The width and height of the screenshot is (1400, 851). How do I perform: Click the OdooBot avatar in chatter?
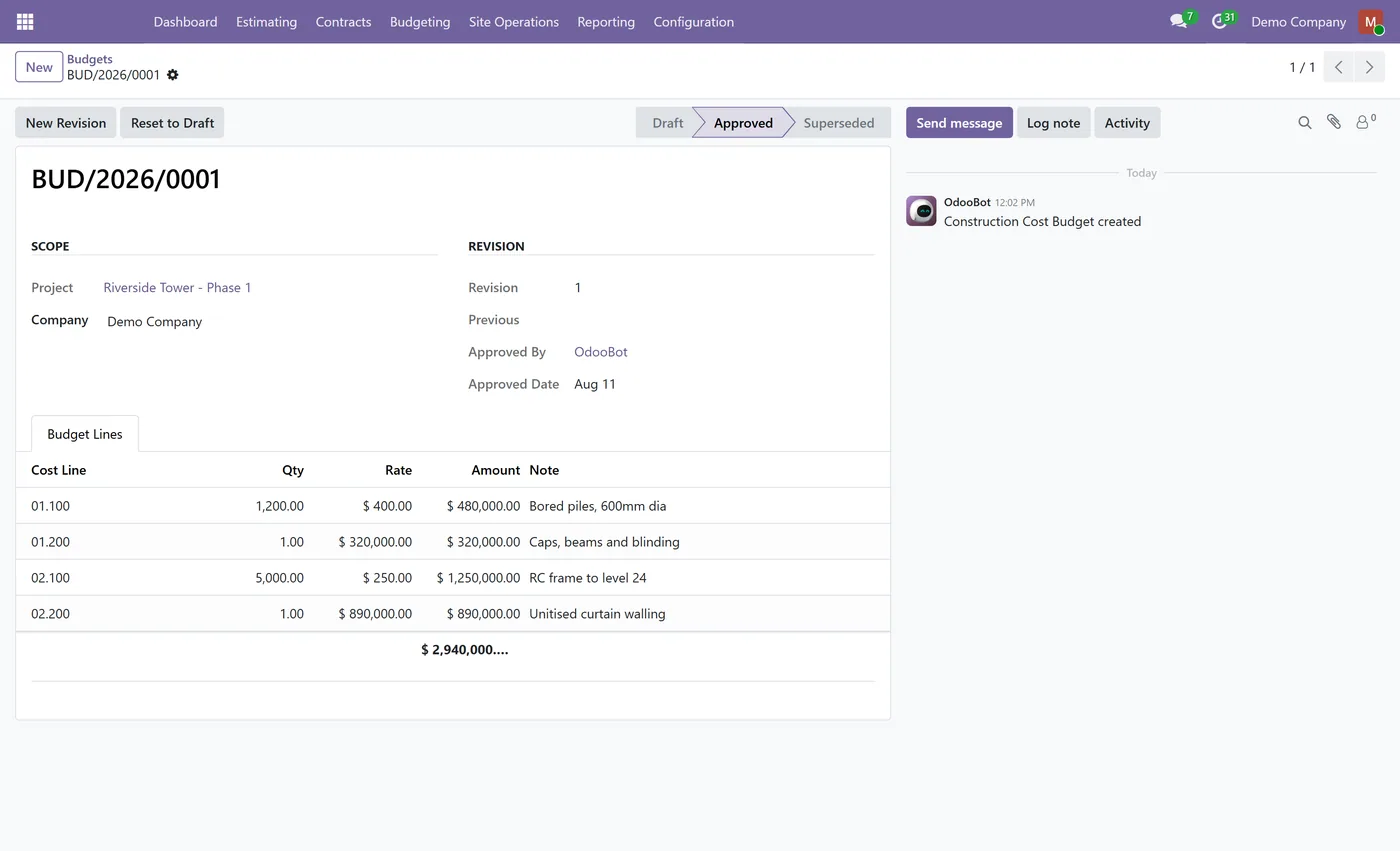coord(921,211)
